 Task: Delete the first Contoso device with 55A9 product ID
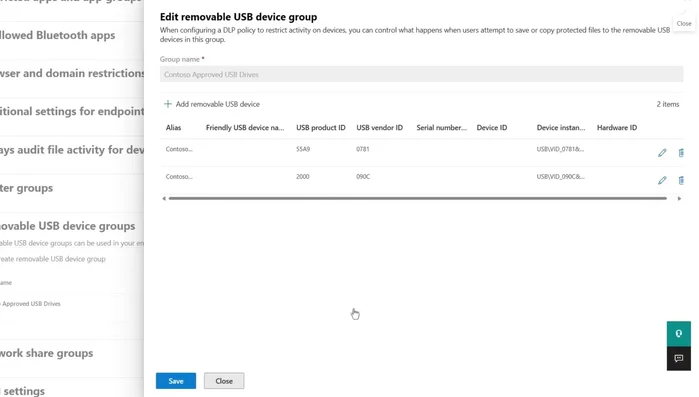(681, 153)
